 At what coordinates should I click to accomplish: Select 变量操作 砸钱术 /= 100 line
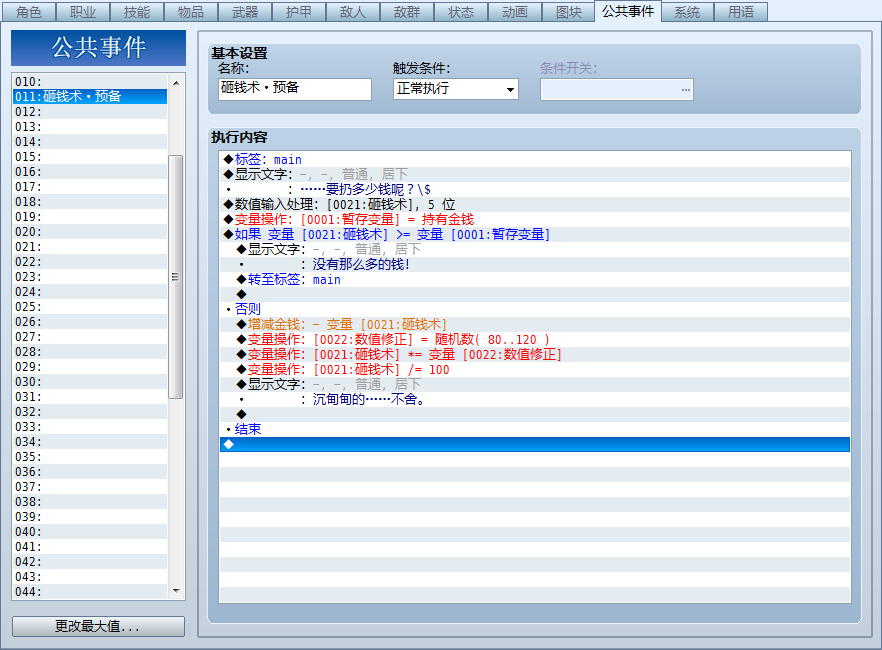pos(535,369)
